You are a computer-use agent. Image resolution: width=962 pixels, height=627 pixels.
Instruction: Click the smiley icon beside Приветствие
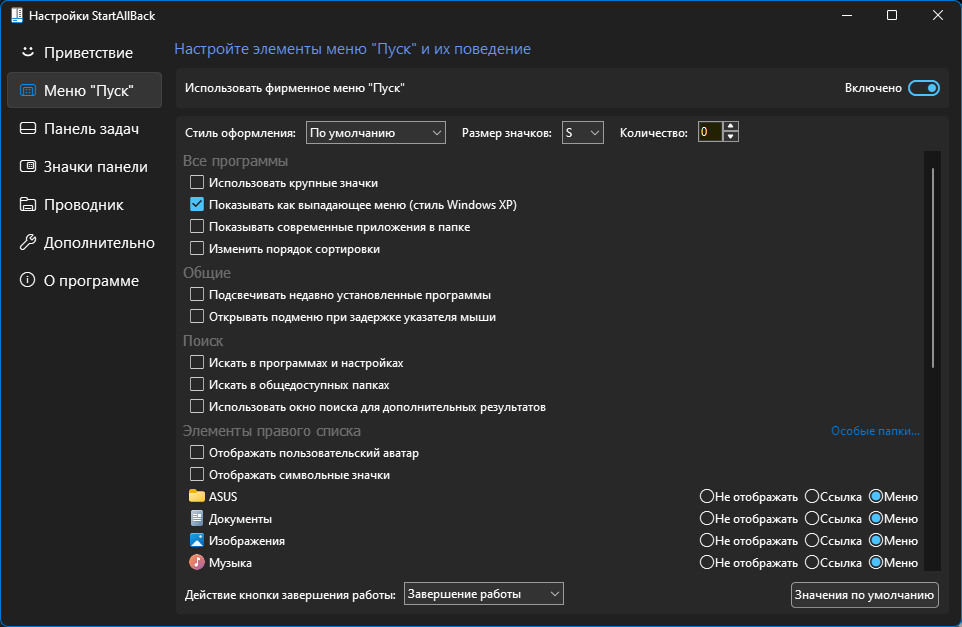28,52
